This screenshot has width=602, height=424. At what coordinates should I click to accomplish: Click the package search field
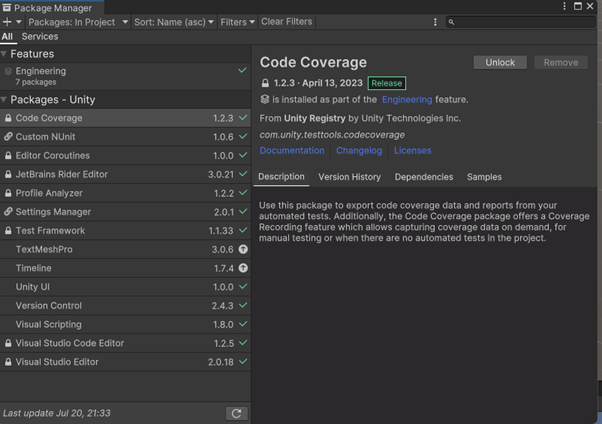point(520,22)
